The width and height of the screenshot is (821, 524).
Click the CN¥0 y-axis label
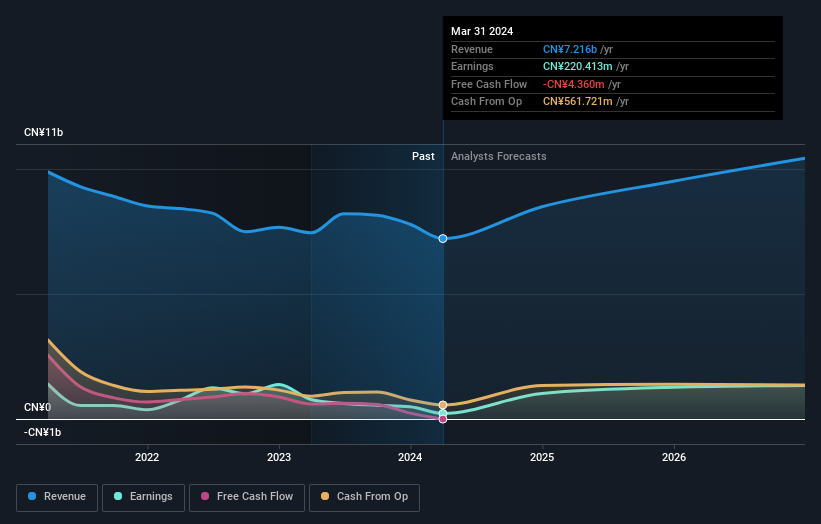pos(38,407)
